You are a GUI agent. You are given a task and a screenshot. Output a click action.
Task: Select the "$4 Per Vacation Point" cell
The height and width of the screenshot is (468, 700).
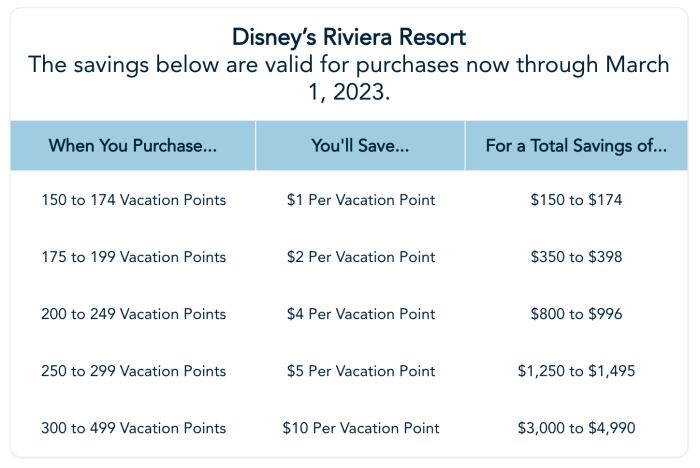(x=360, y=314)
